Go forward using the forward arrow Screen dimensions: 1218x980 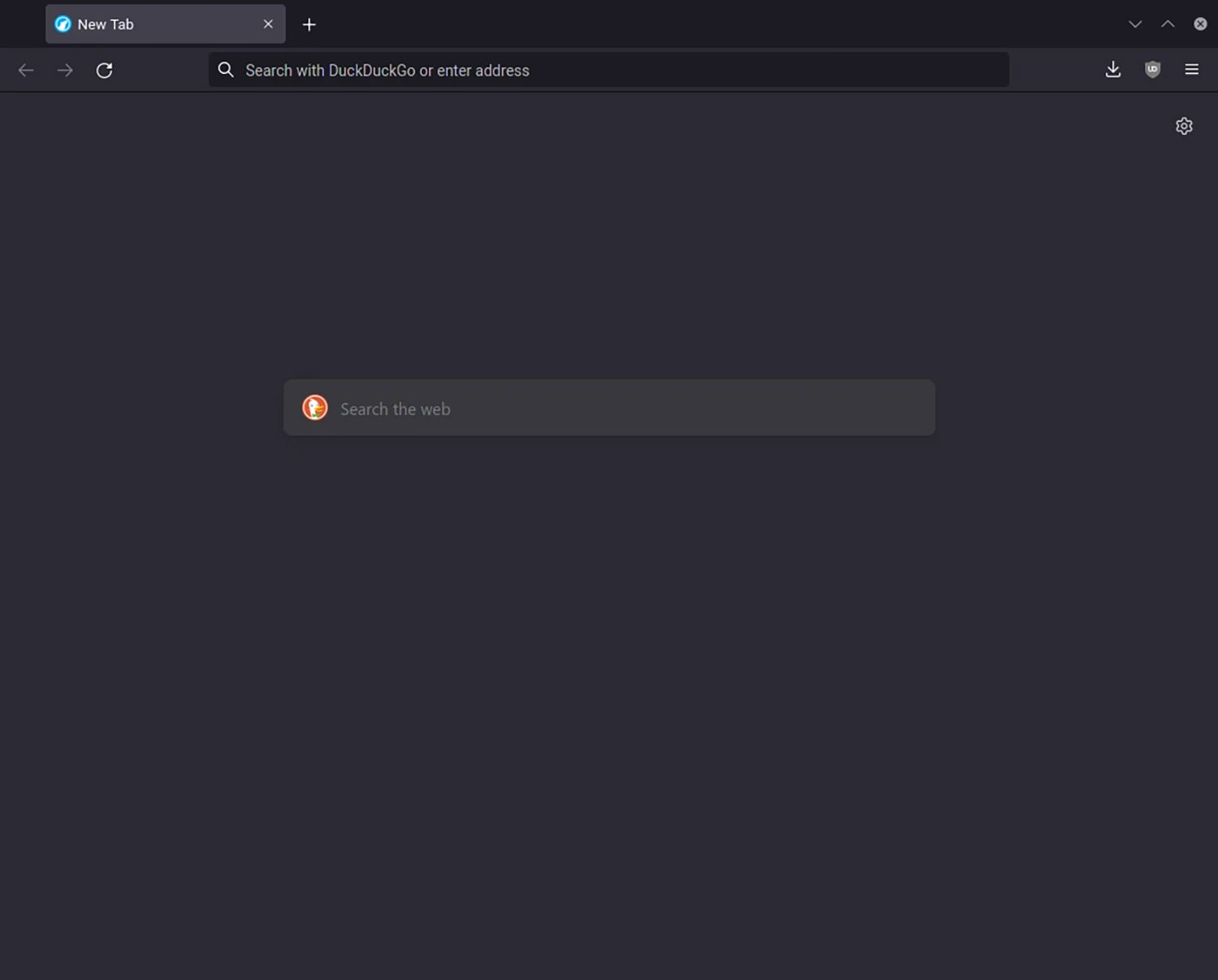point(65,71)
